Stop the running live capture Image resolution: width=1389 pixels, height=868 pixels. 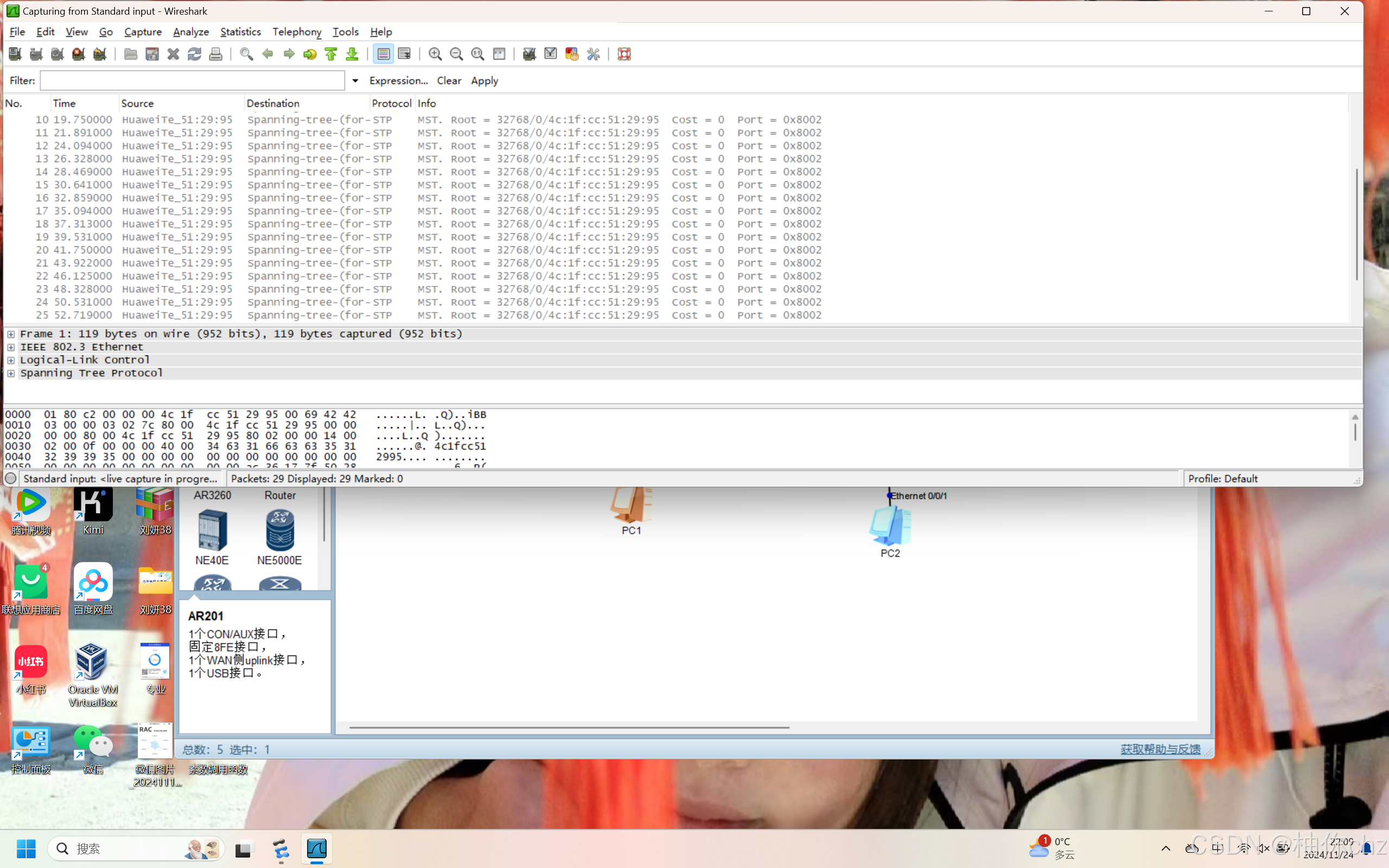tap(79, 54)
